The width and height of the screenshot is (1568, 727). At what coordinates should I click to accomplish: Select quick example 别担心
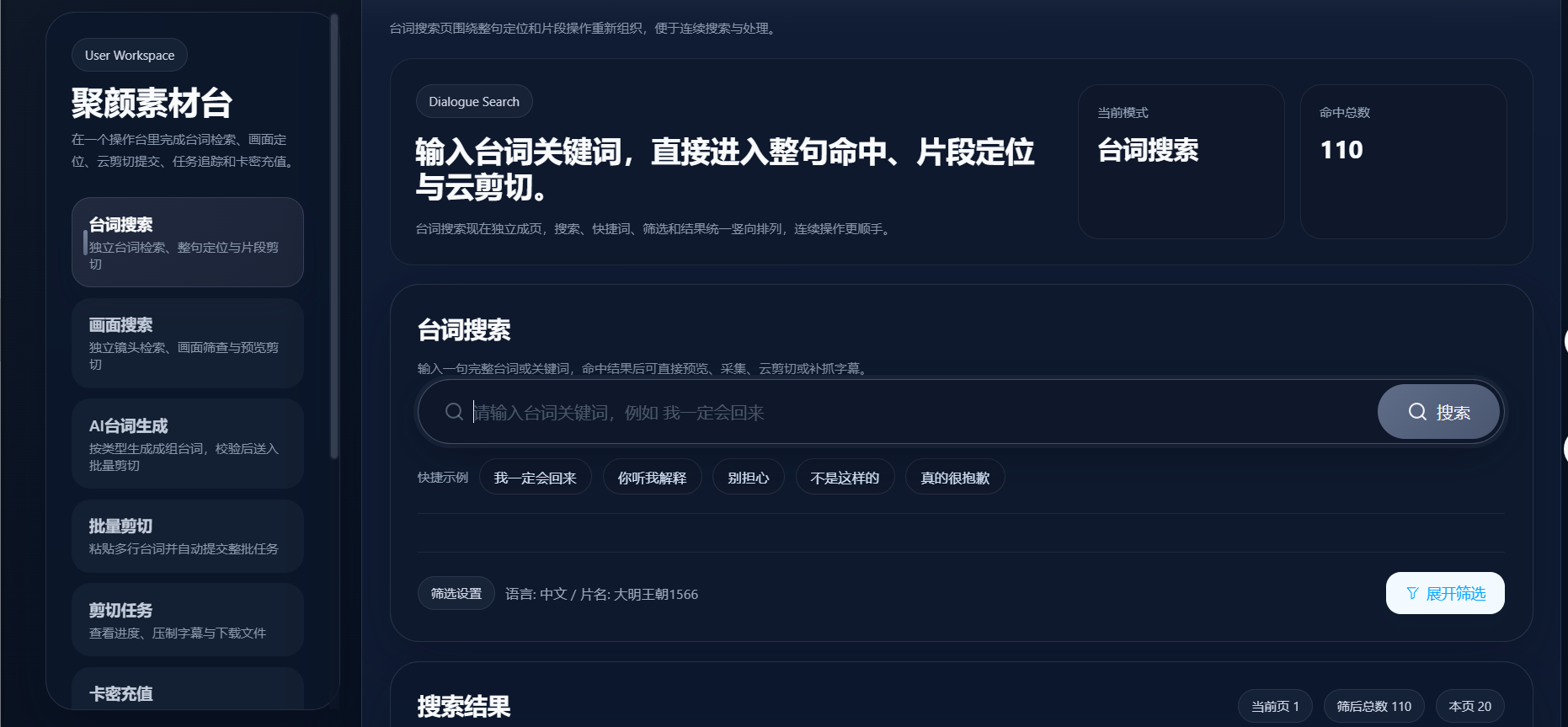click(x=749, y=477)
